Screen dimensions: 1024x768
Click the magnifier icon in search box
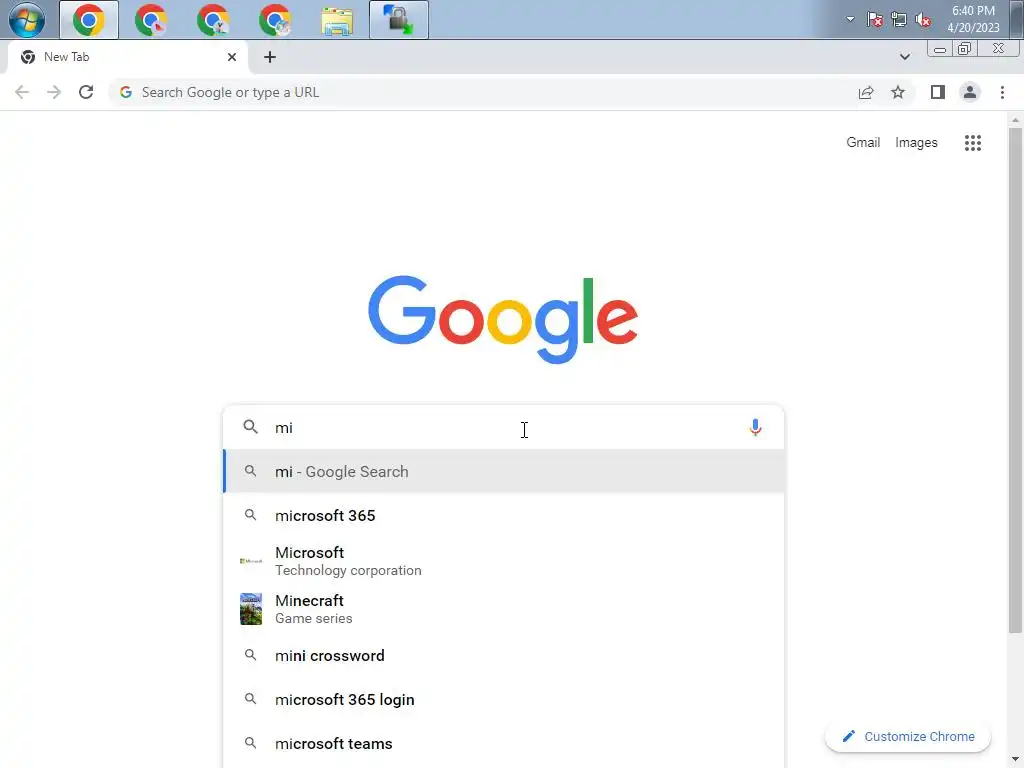(x=251, y=427)
